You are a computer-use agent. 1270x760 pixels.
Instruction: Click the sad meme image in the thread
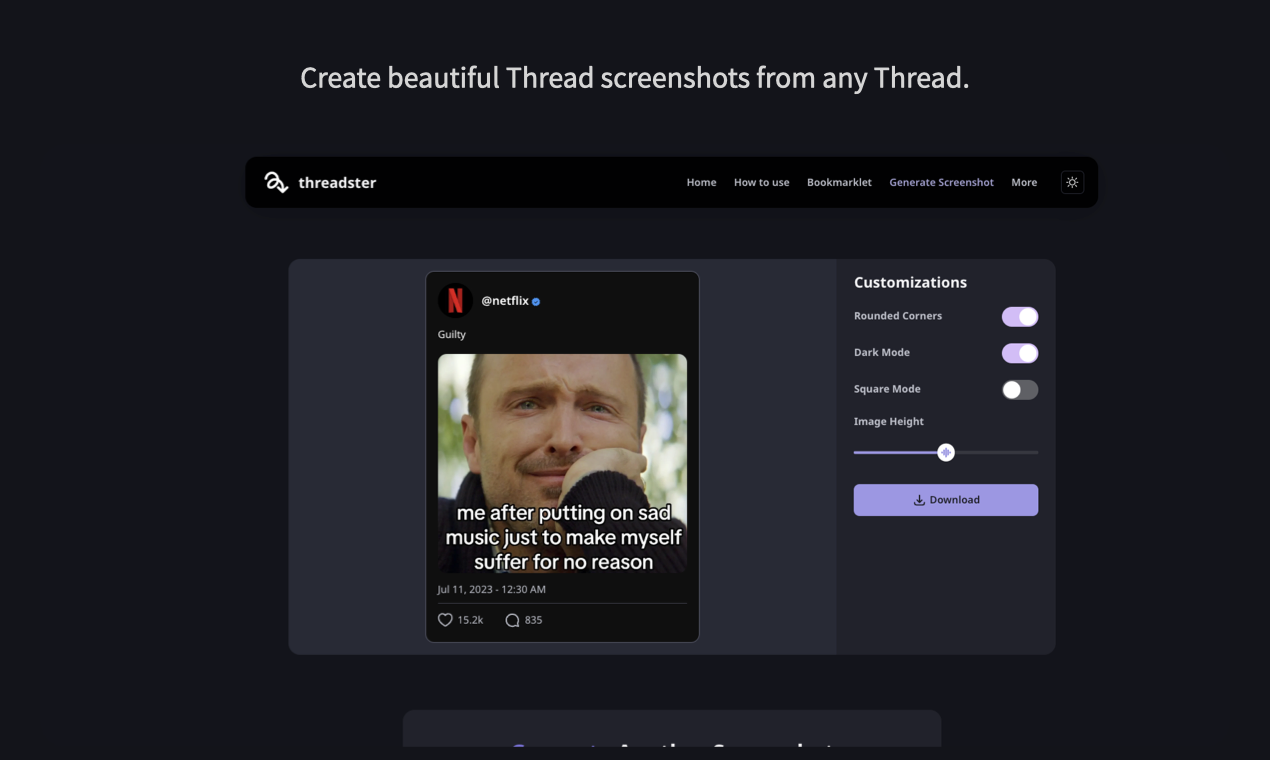click(561, 462)
